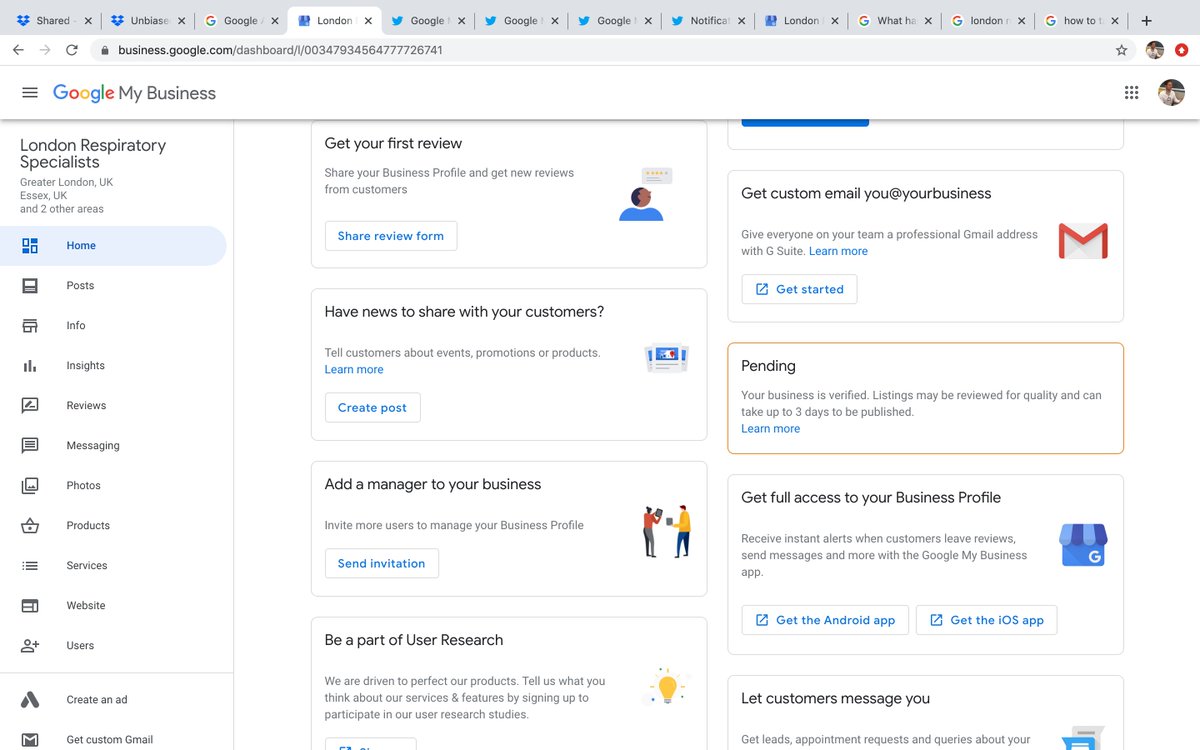The image size is (1200, 750).
Task: Click 'Be a part of User Research' heading
Action: tap(414, 640)
